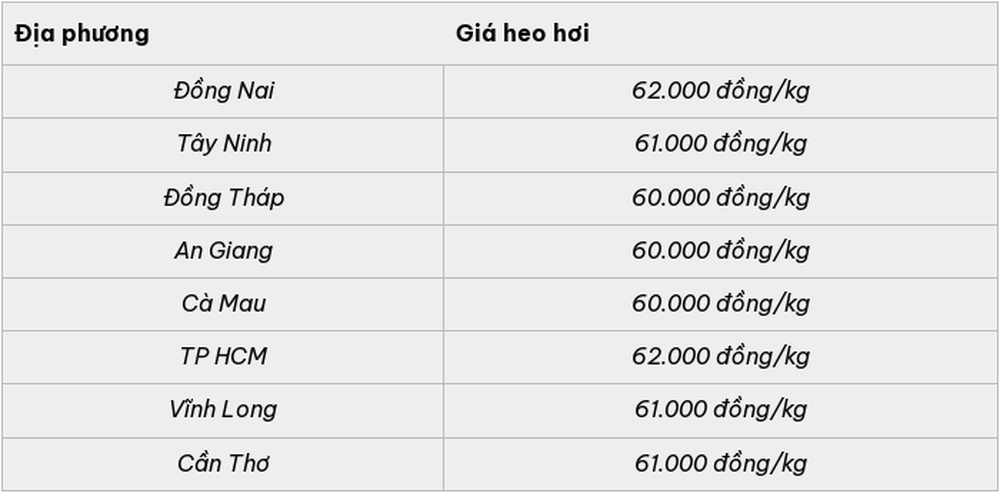Viewport: 1000px width, 493px height.
Task: Click the Đồng Nai price 62.000 đồng/kg
Action: pyautogui.click(x=721, y=91)
